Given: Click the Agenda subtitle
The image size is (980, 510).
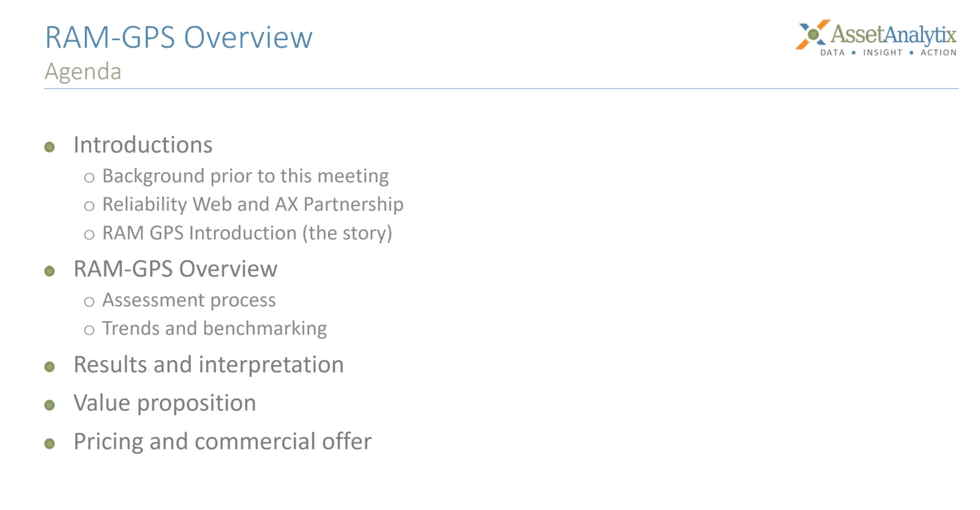Looking at the screenshot, I should [x=83, y=71].
